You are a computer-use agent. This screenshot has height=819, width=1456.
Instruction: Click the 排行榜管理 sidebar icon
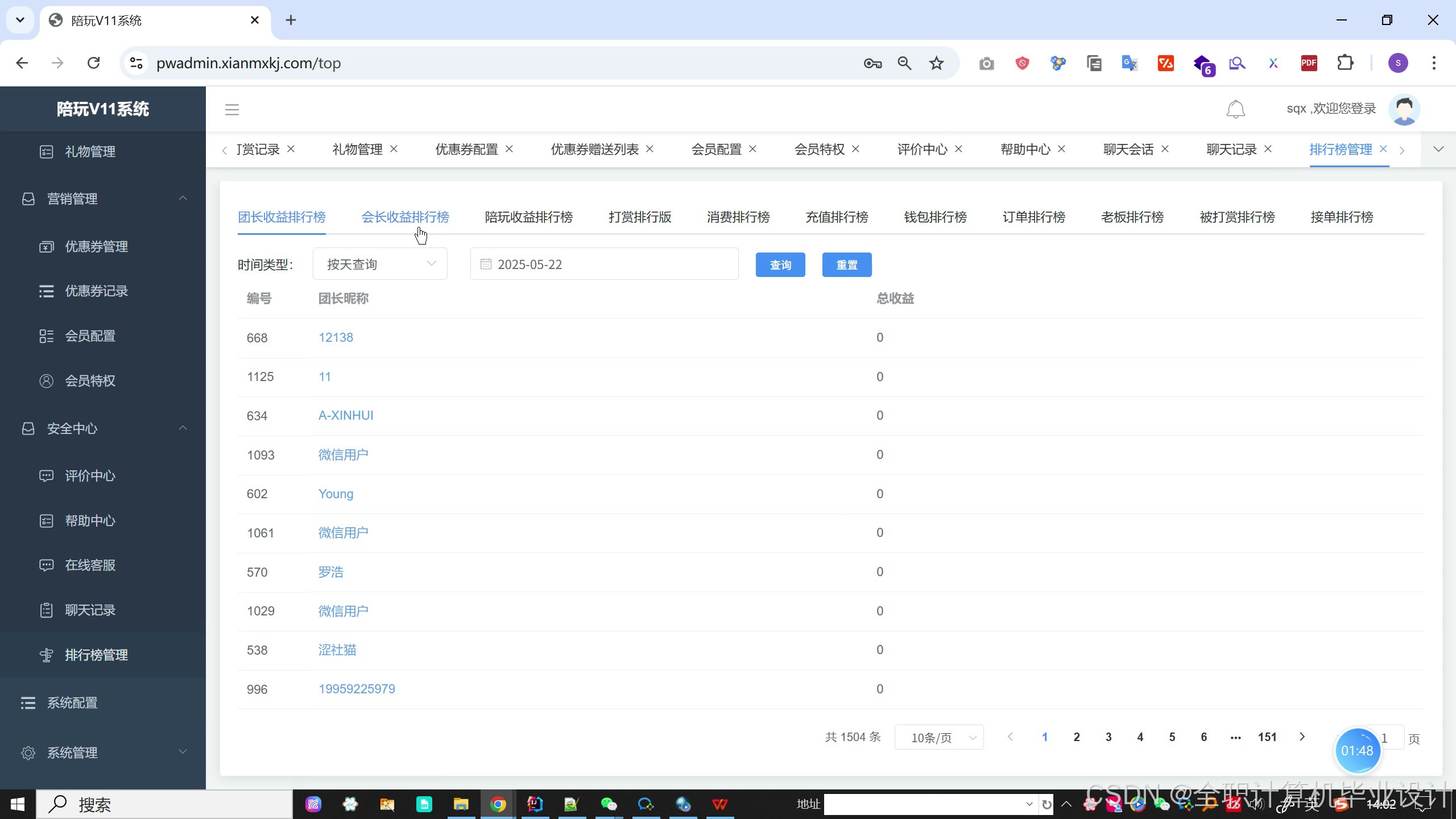[46, 655]
